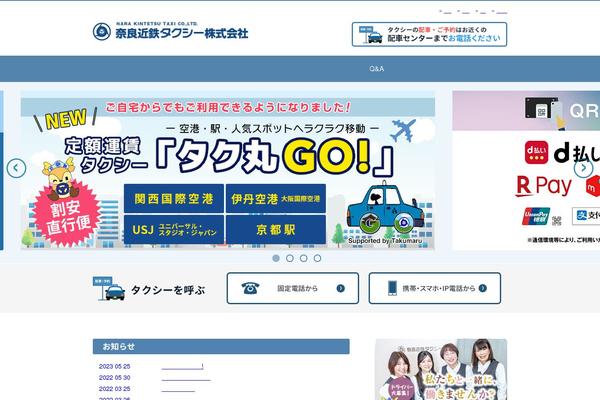The width and height of the screenshot is (600, 400).
Task: Click Supported by Takumaru caption
Action: [x=385, y=241]
